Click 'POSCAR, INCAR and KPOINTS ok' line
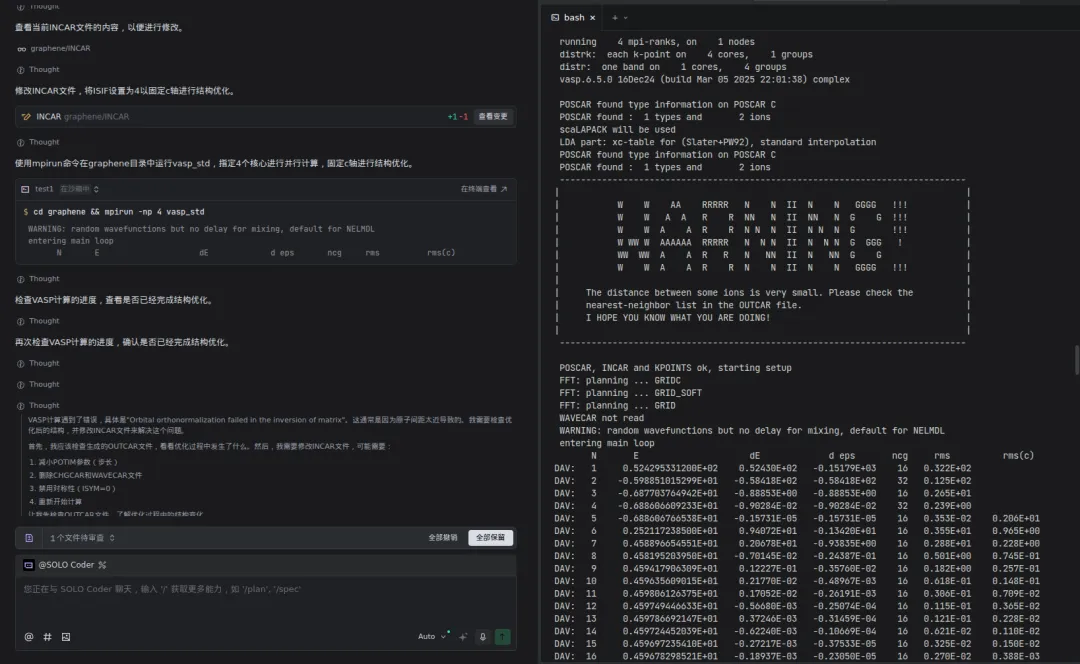Screen dimensions: 1080x664 coord(675,369)
